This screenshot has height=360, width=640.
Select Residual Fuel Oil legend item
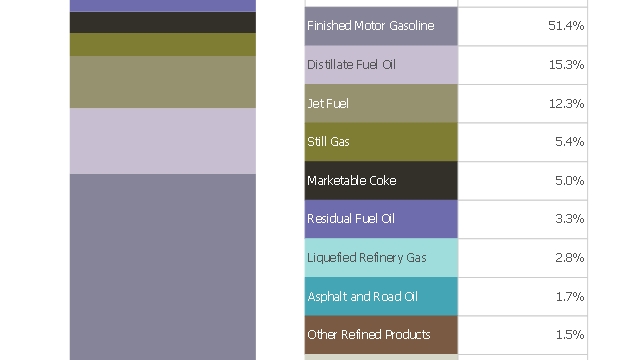(381, 219)
